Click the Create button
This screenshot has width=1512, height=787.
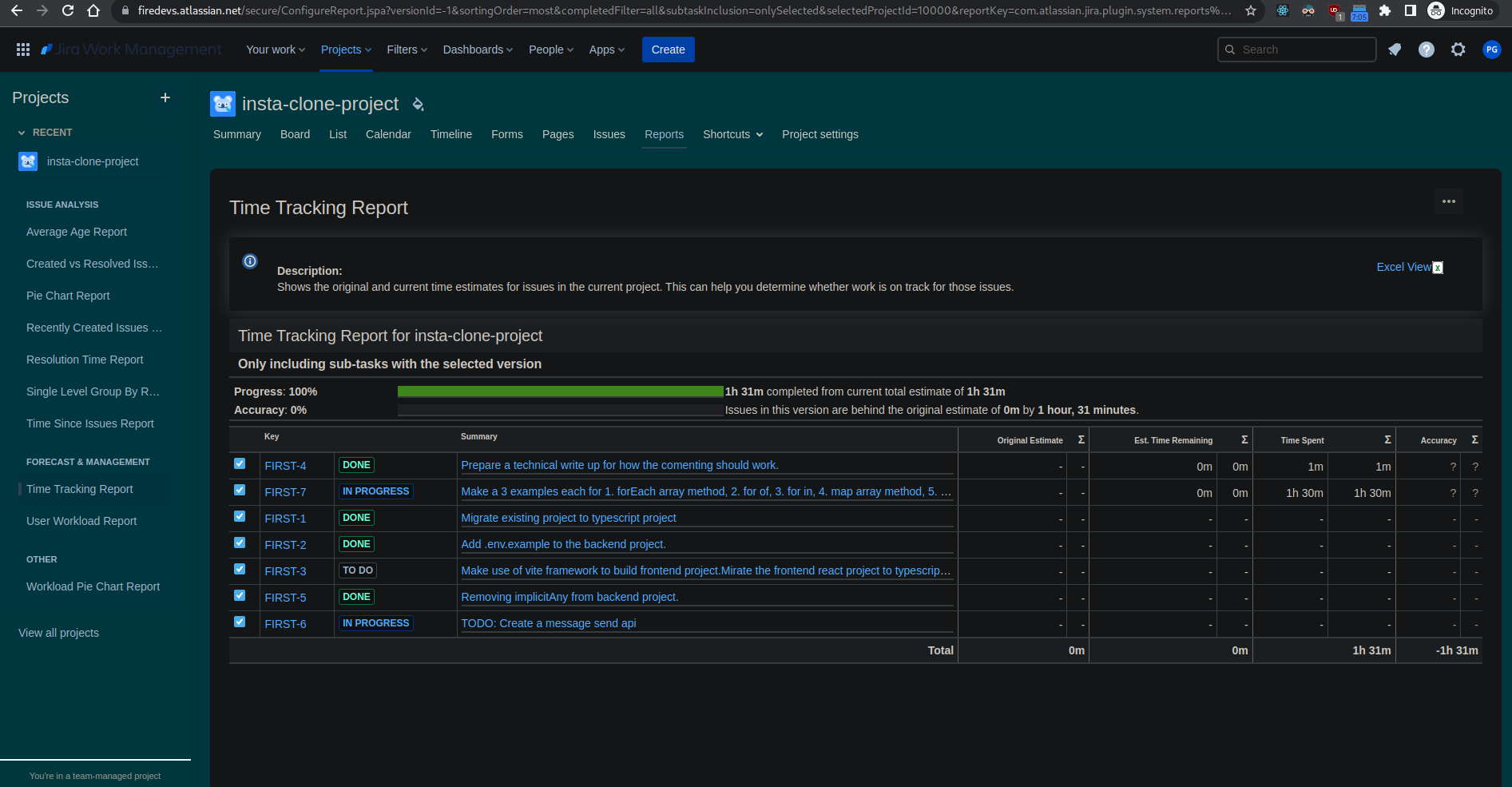coord(669,50)
